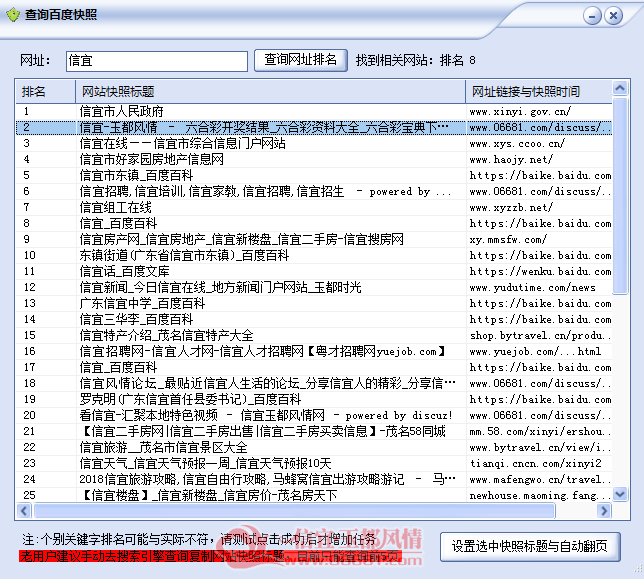The height and width of the screenshot is (579, 644).
Task: Select row 信宜话_百度文库
Action: [x=314, y=271]
